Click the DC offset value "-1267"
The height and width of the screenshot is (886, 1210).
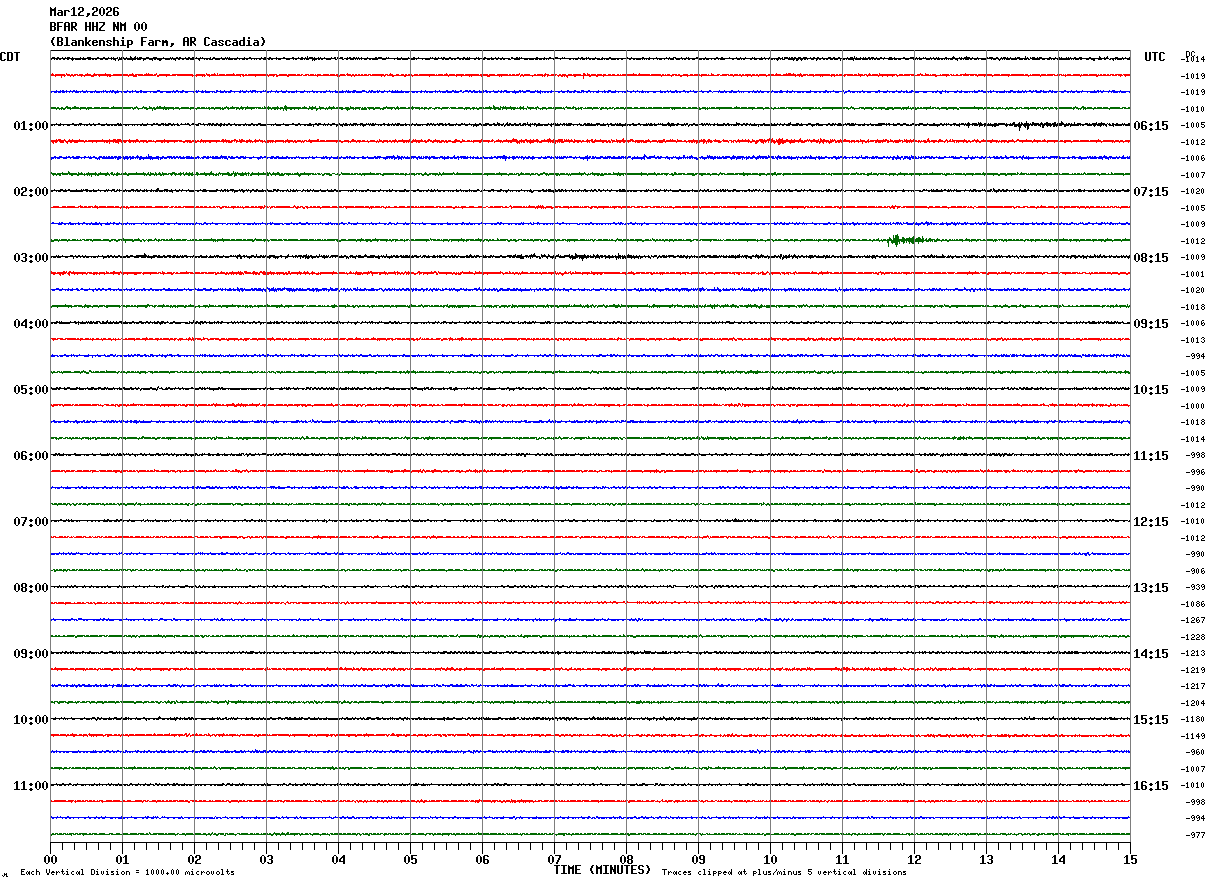[x=1193, y=621]
